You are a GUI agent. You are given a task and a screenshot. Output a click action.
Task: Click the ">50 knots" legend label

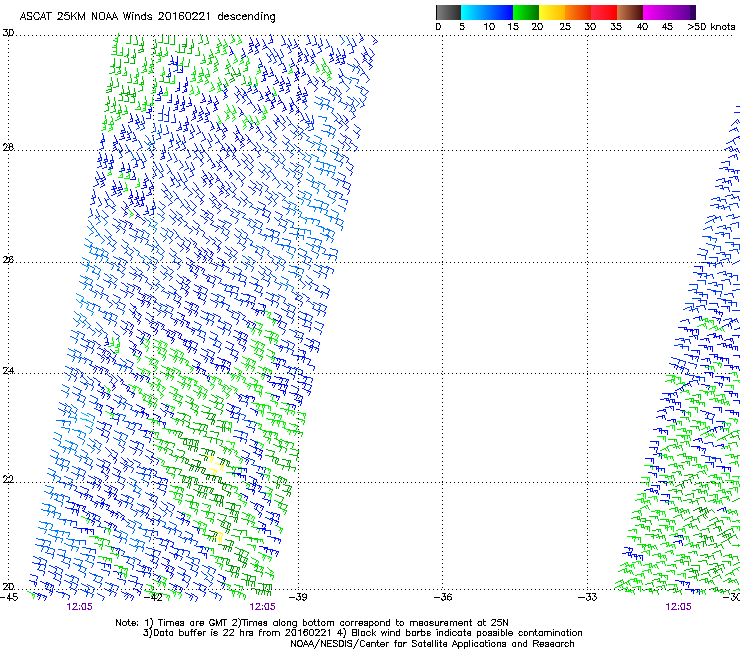pyautogui.click(x=711, y=27)
